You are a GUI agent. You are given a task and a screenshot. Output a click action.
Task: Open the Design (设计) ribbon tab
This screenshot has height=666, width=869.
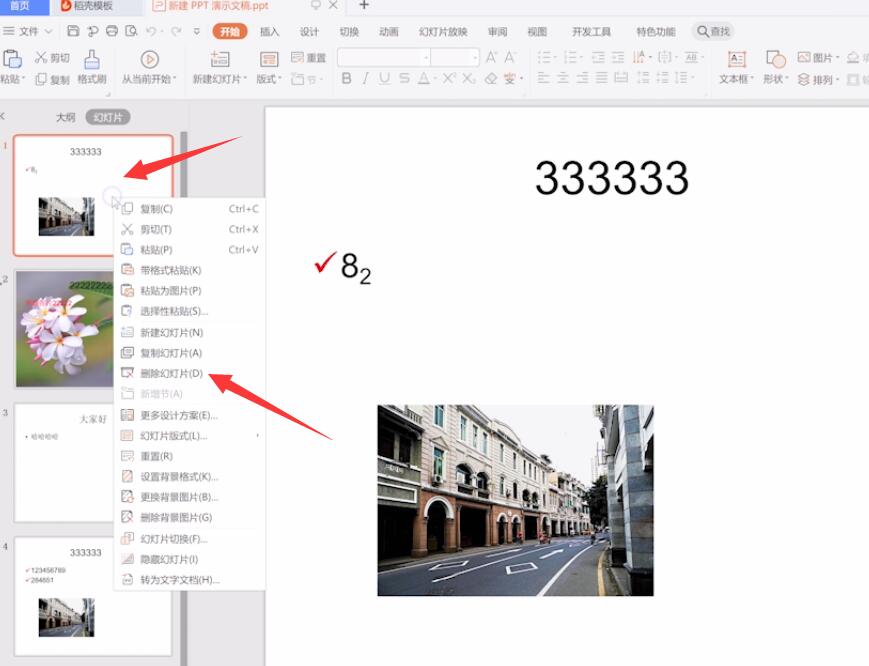point(309,32)
